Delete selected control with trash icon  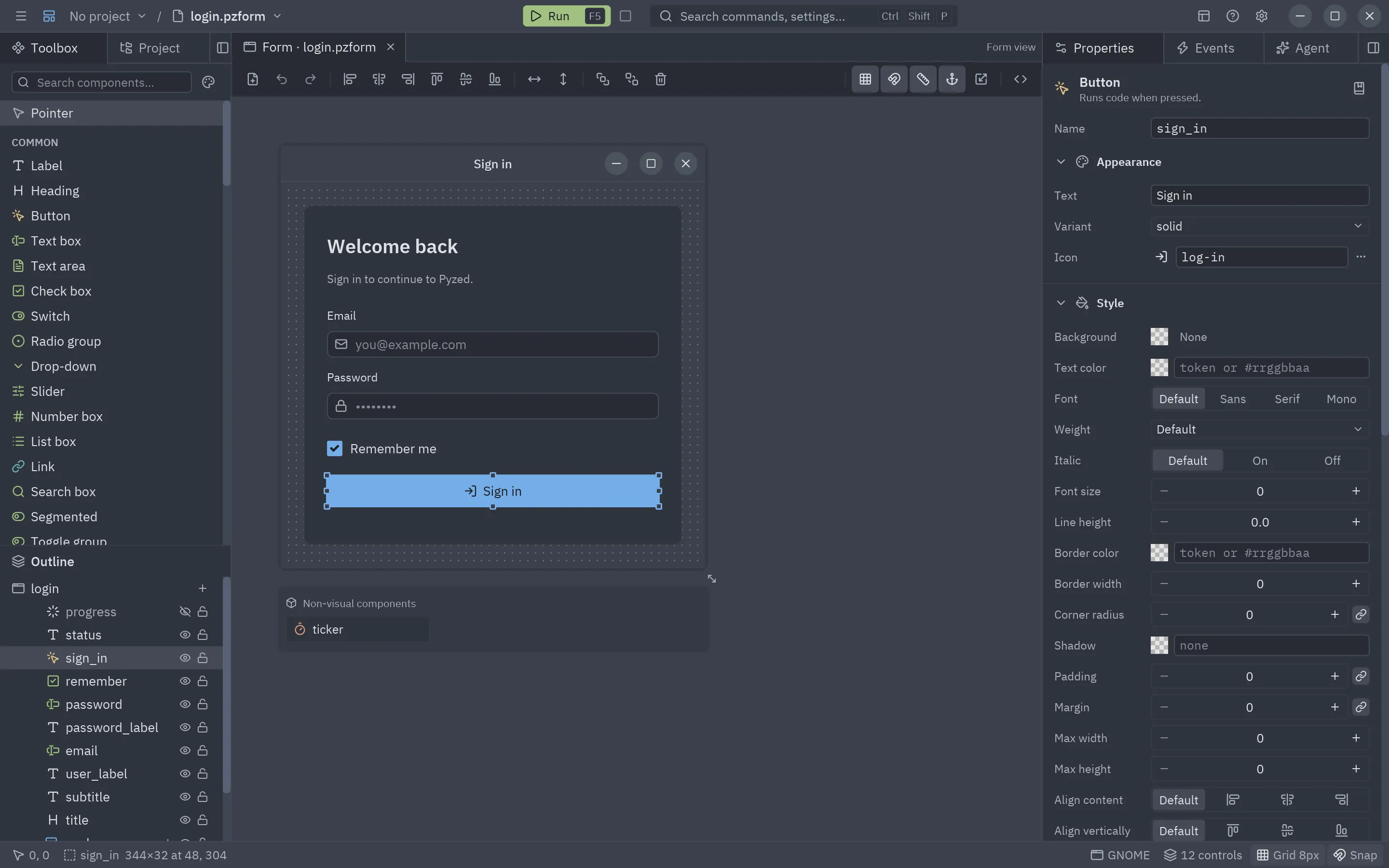point(661,79)
